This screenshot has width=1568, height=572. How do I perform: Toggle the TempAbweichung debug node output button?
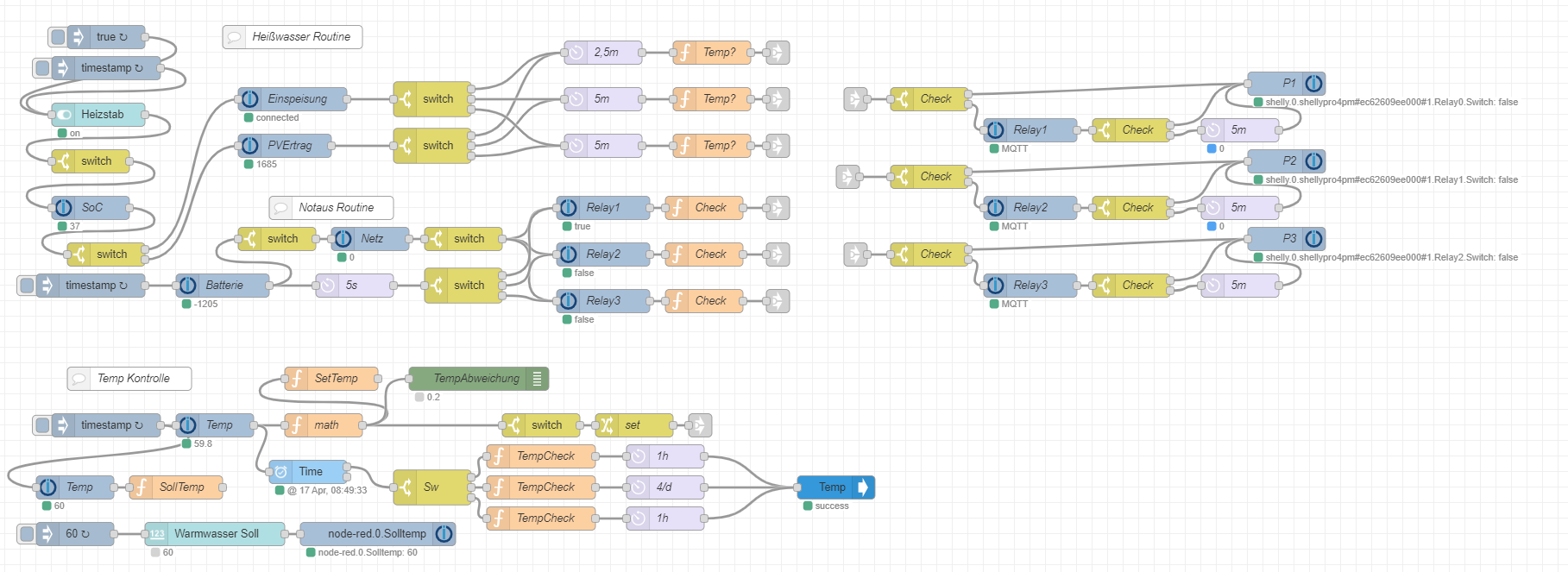(x=538, y=379)
